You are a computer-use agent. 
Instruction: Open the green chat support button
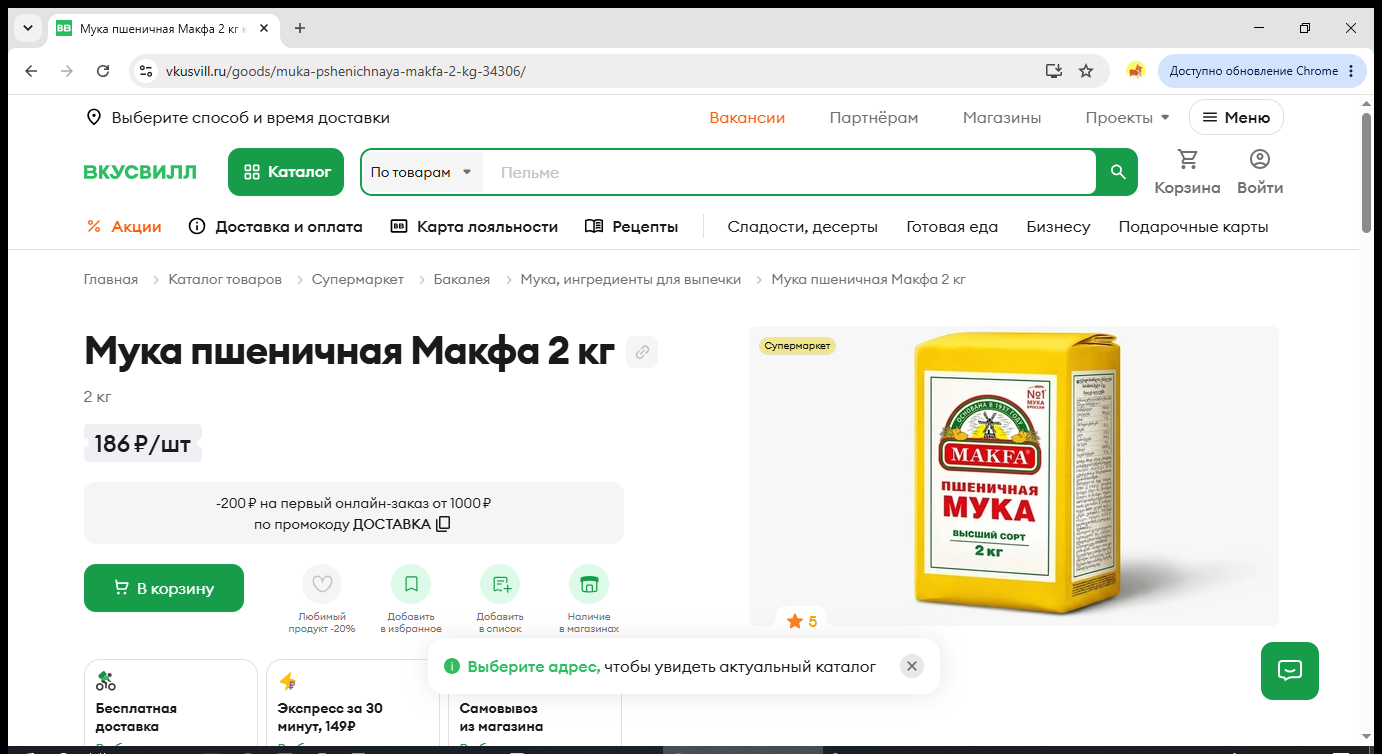tap(1290, 671)
